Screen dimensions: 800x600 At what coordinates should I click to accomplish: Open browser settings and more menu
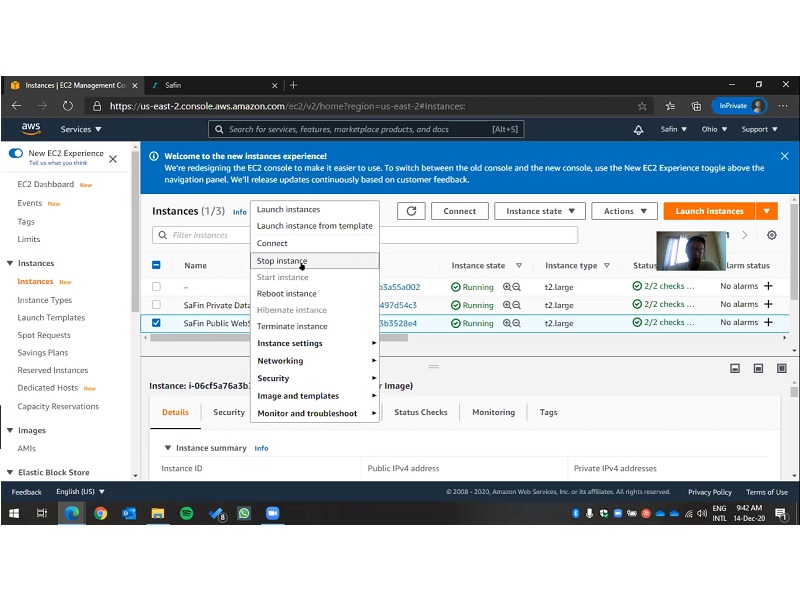[x=783, y=106]
